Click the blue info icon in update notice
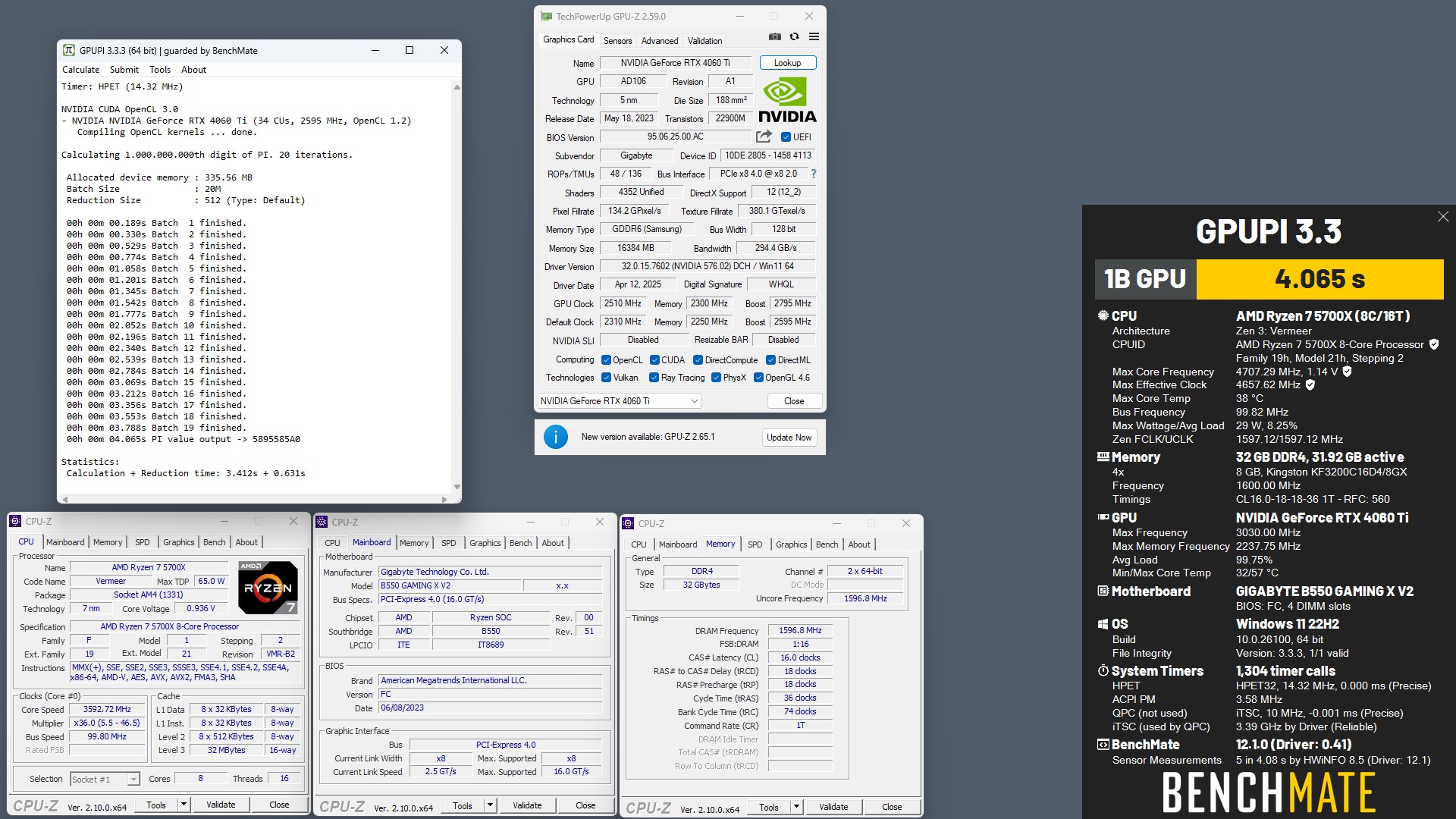 coord(556,437)
